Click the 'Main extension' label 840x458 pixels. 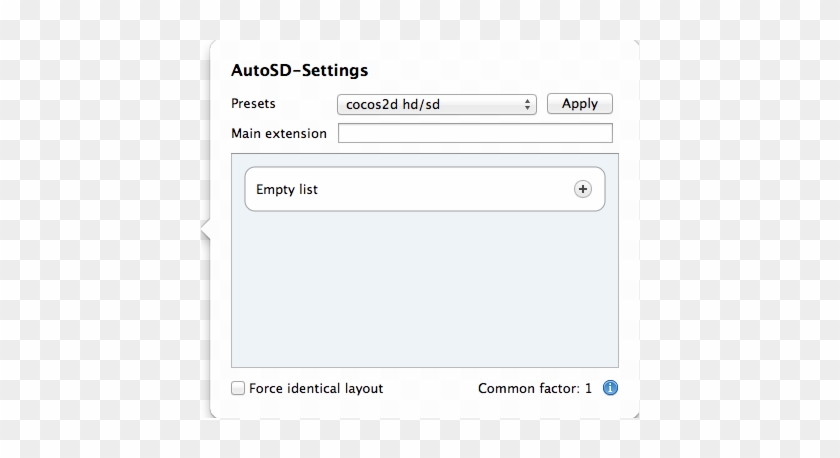[279, 133]
